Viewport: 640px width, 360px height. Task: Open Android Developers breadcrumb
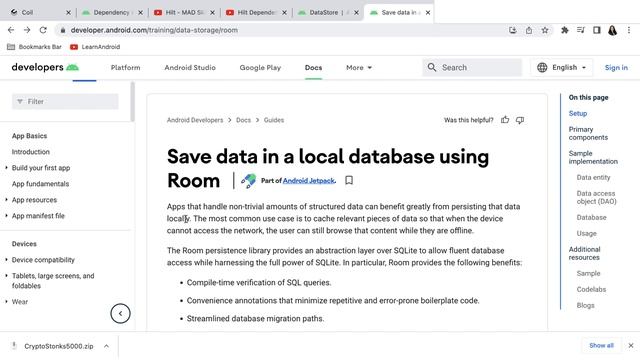tap(195, 120)
